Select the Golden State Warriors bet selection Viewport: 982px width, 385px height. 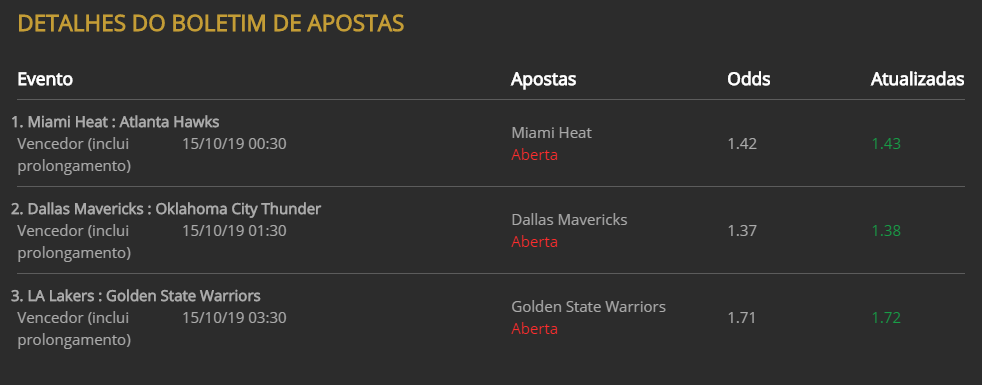[x=588, y=307]
